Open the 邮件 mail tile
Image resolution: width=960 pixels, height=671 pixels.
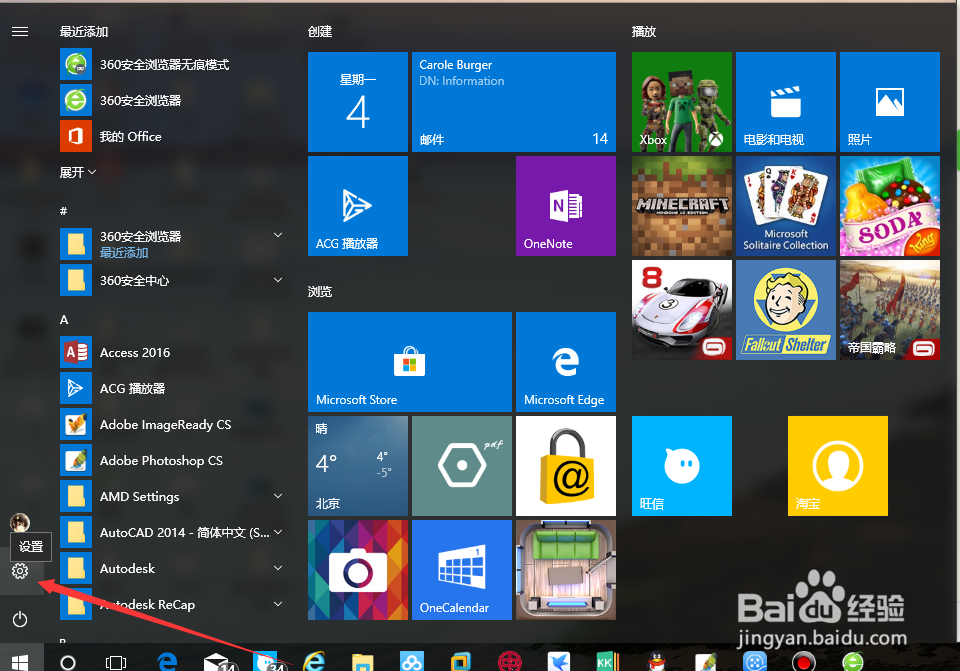514,102
